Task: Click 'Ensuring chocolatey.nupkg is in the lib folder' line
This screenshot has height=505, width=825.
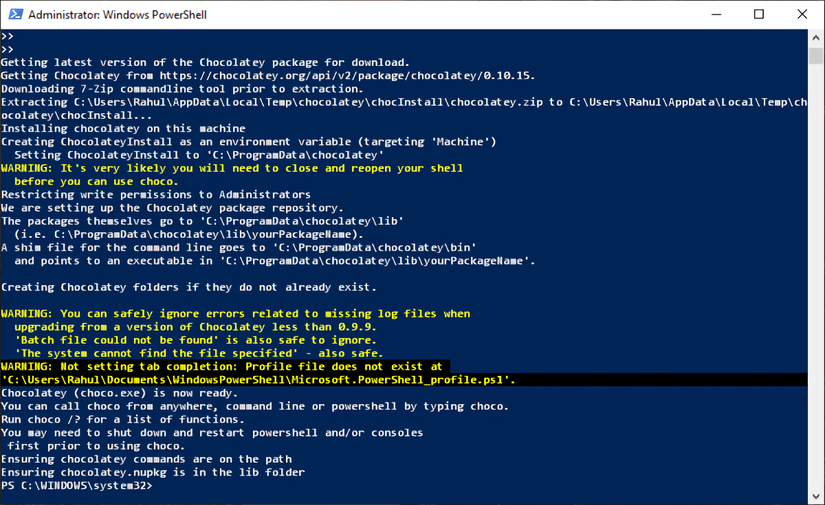Action: pyautogui.click(x=153, y=472)
